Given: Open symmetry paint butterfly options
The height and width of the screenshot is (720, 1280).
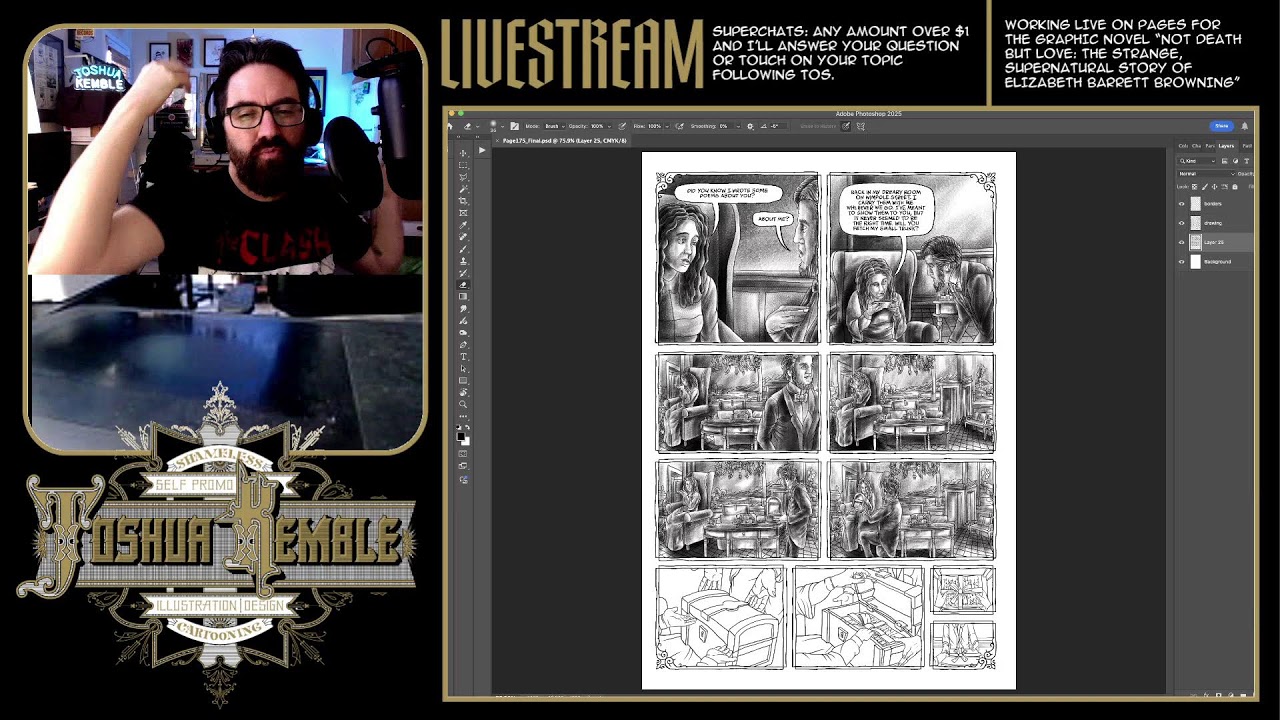Looking at the screenshot, I should tap(861, 126).
